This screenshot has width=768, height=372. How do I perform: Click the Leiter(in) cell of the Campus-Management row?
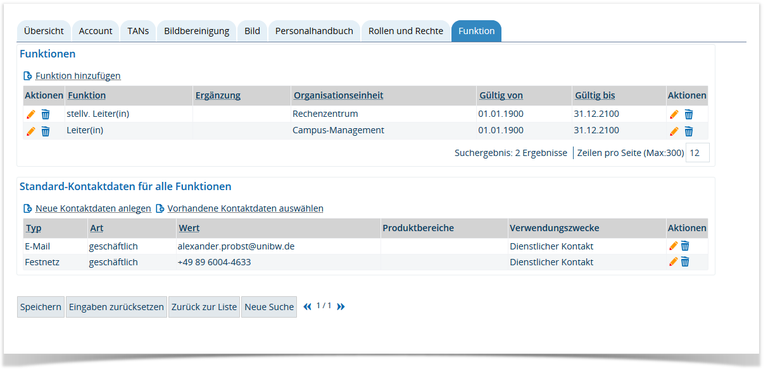tap(85, 131)
